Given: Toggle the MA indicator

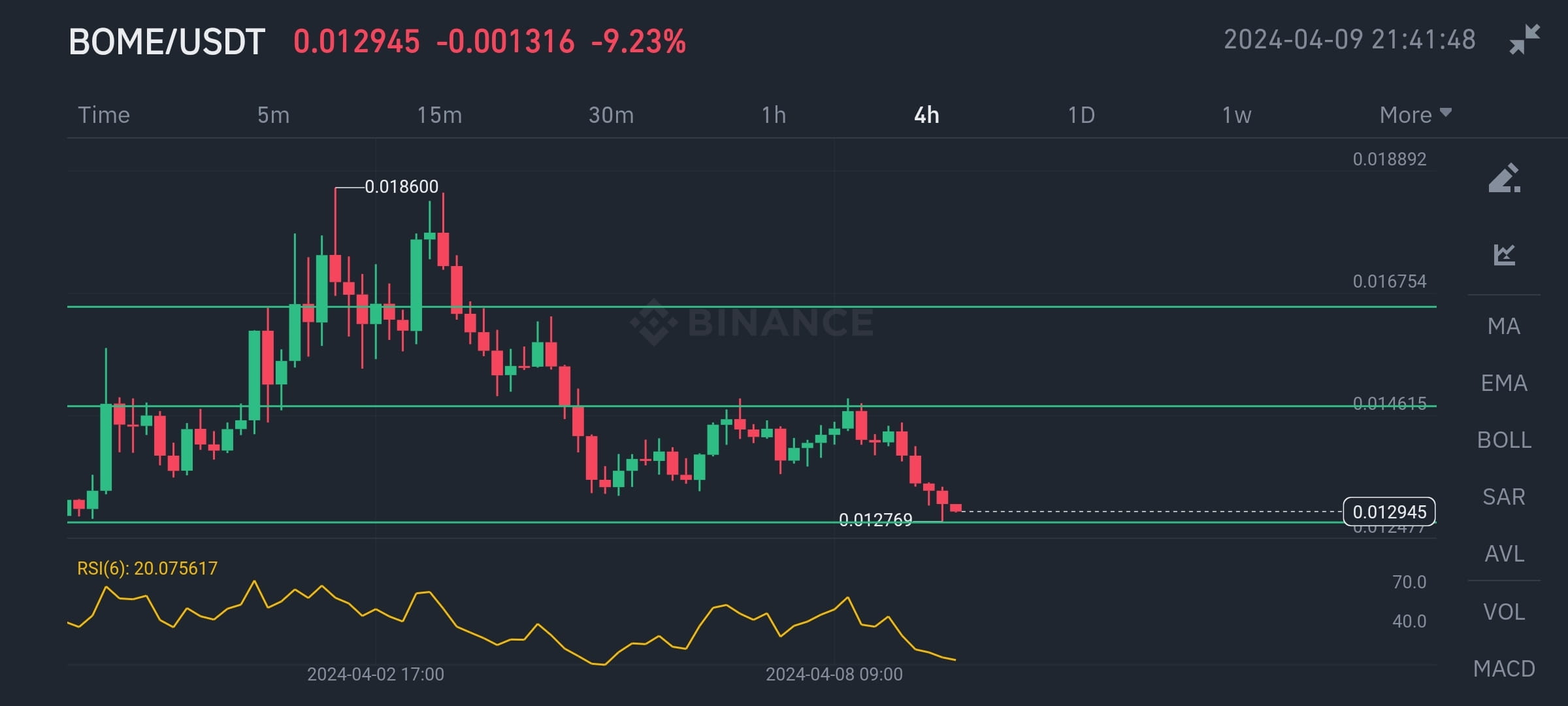Looking at the screenshot, I should pyautogui.click(x=1504, y=327).
